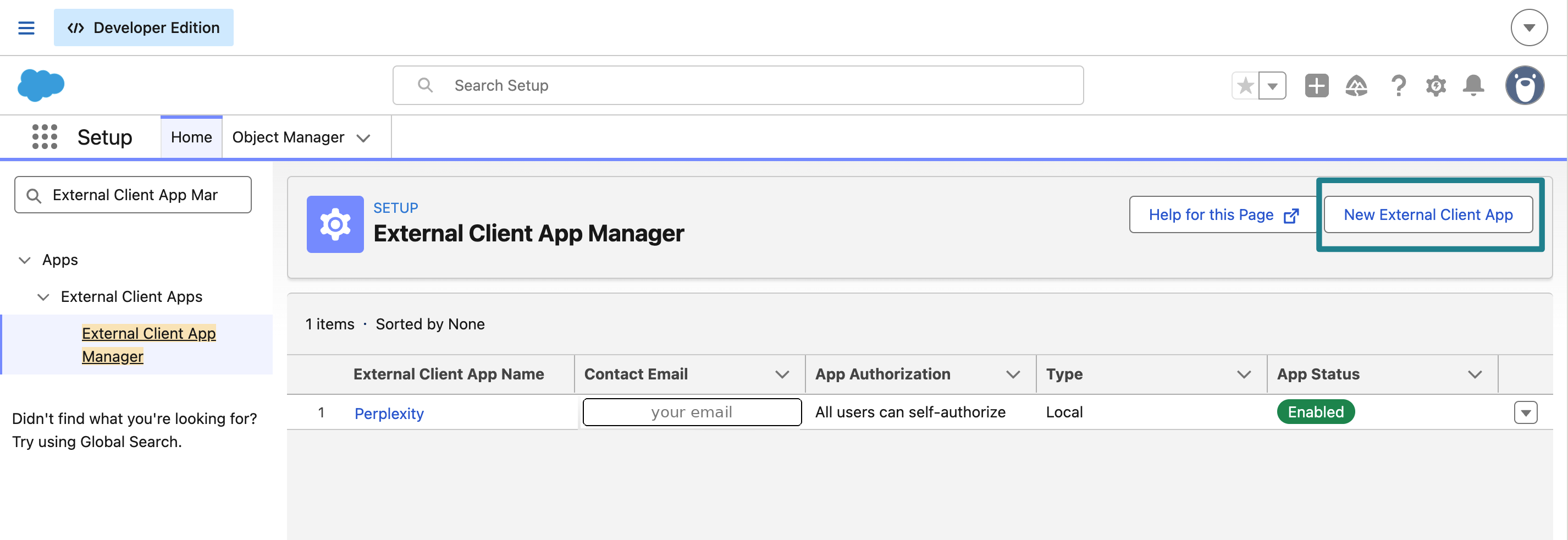Click the Enabled status badge
This screenshot has height=540, width=1568.
[1316, 412]
